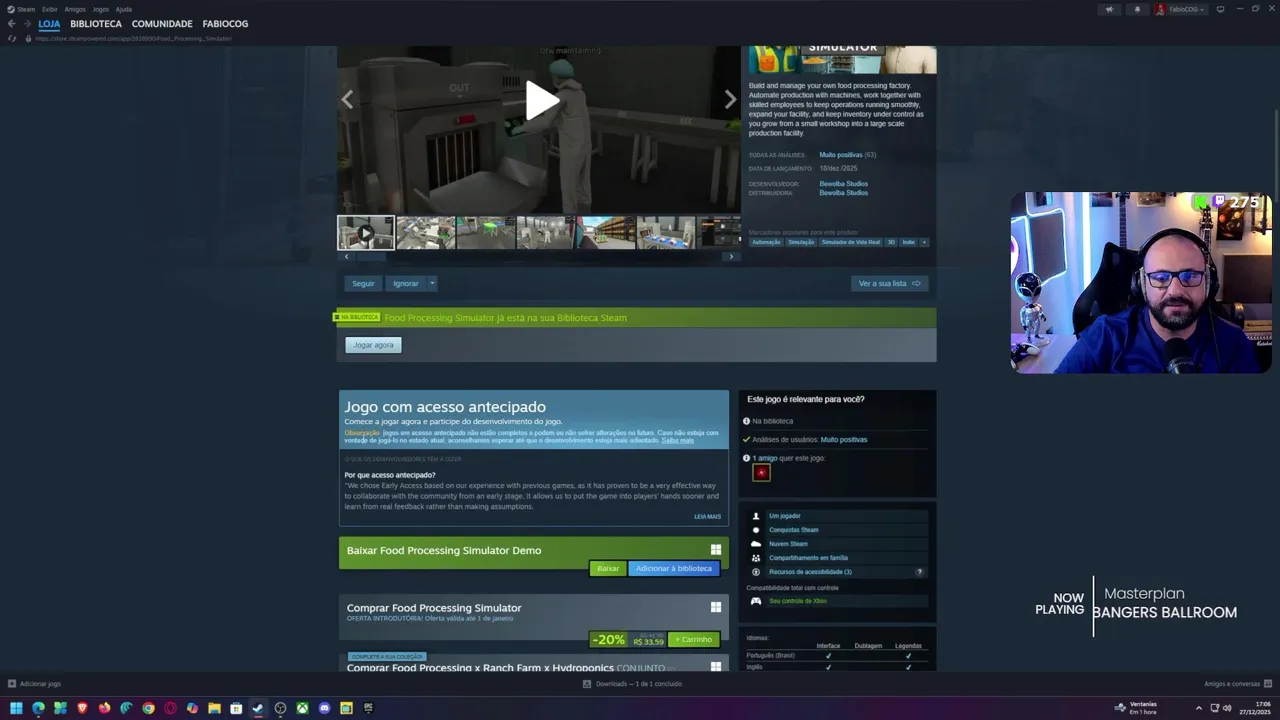Switch to the BIBLIOTECA tab
This screenshot has width=1280, height=720.
pos(96,24)
